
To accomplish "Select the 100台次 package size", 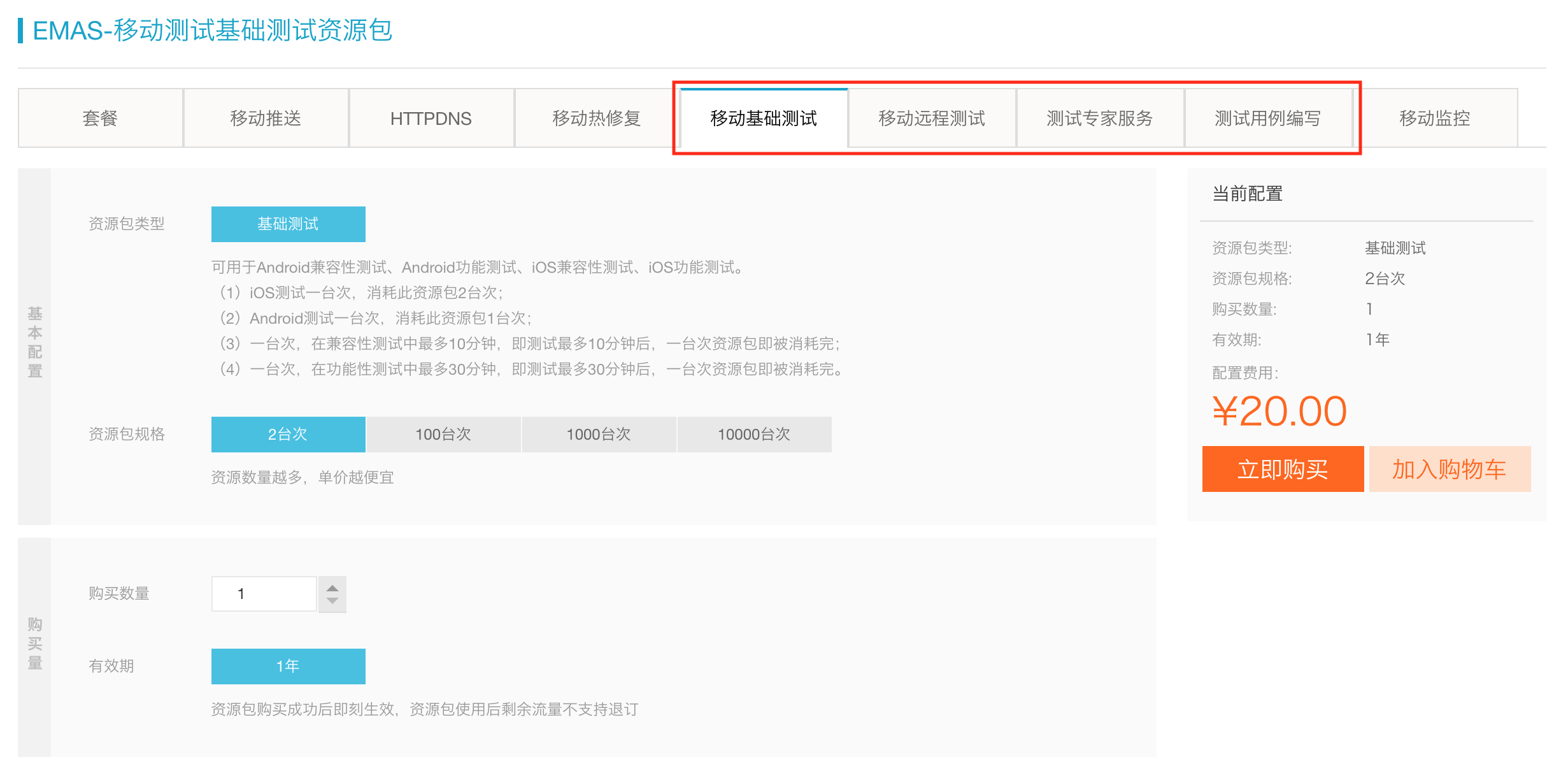I will pyautogui.click(x=444, y=434).
